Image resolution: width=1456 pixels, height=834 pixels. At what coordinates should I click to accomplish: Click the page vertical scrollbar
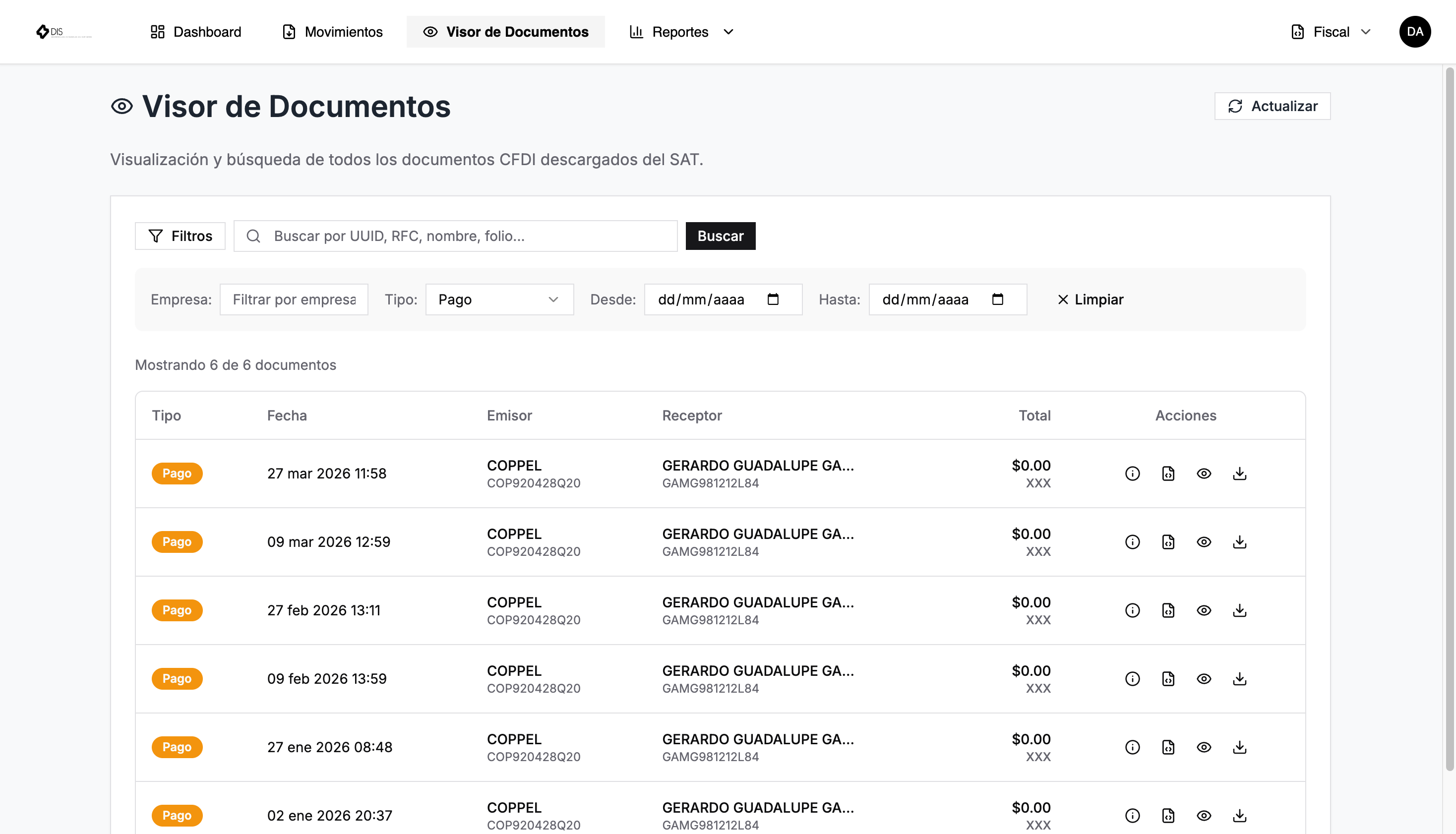[1450, 419]
